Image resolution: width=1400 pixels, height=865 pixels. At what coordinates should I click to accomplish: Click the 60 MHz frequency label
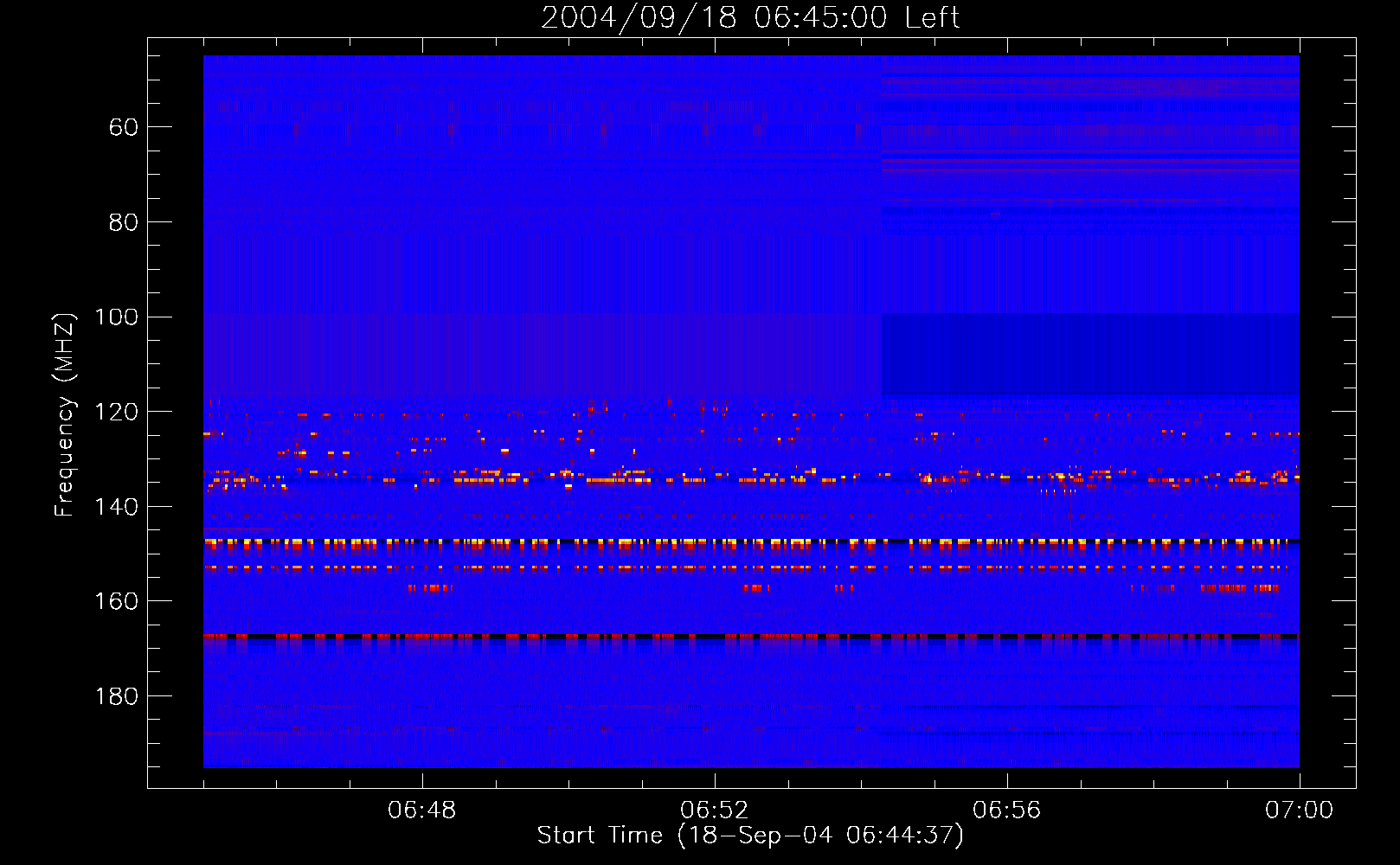point(124,128)
